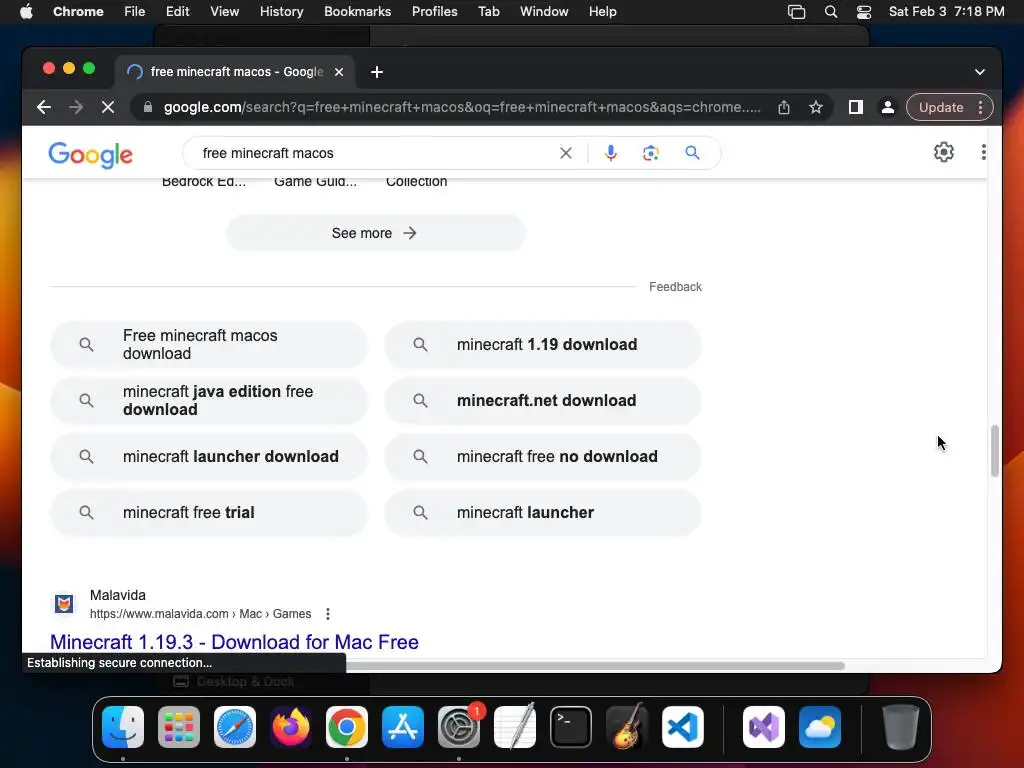Open macOS Control Center
The width and height of the screenshot is (1024, 768).
click(x=864, y=12)
